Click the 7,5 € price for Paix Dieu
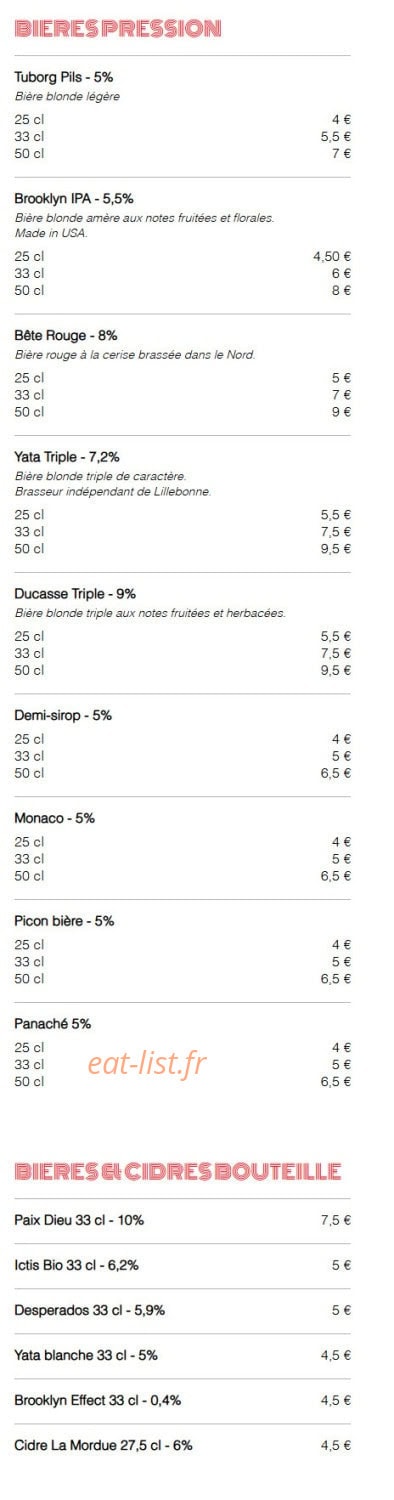The width and height of the screenshot is (394, 1500). 336,1220
